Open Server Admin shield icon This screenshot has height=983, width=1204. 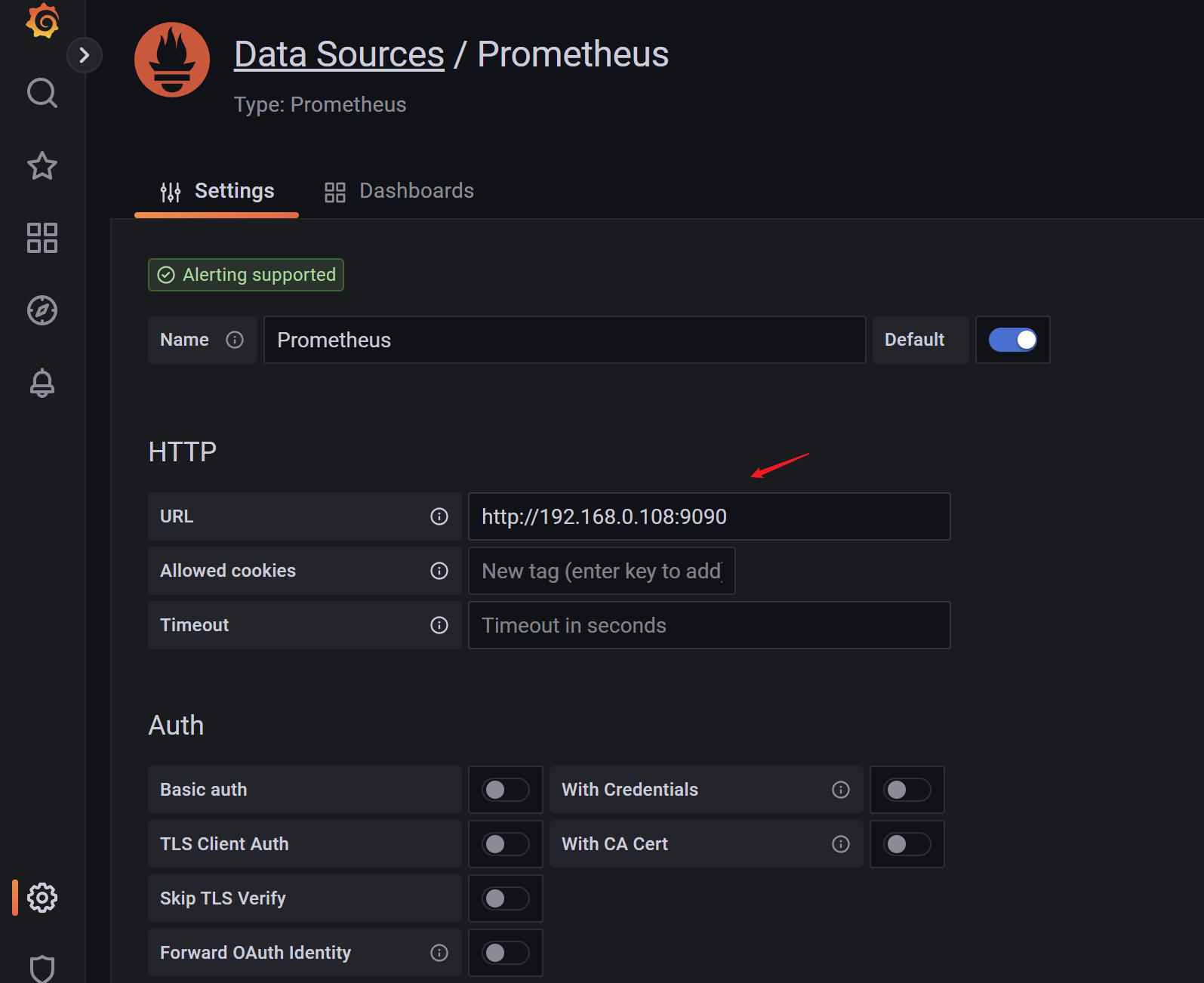(x=42, y=969)
